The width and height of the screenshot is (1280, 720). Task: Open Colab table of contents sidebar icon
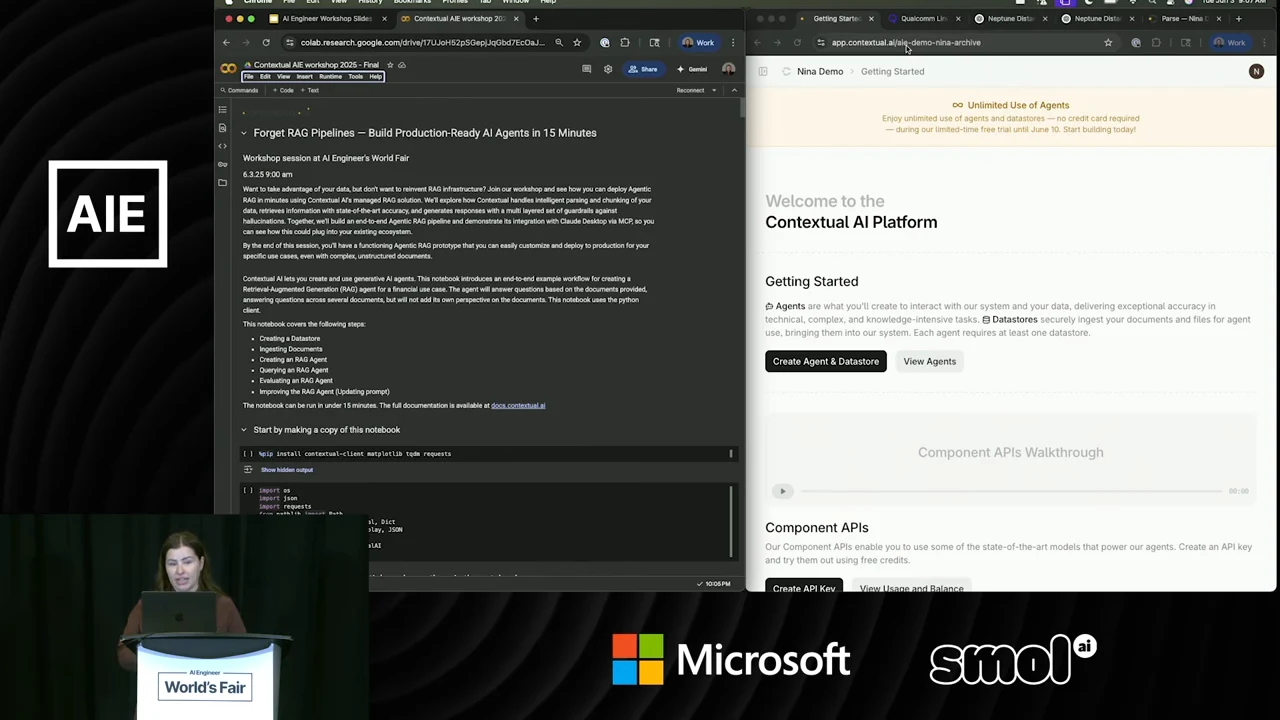point(222,109)
